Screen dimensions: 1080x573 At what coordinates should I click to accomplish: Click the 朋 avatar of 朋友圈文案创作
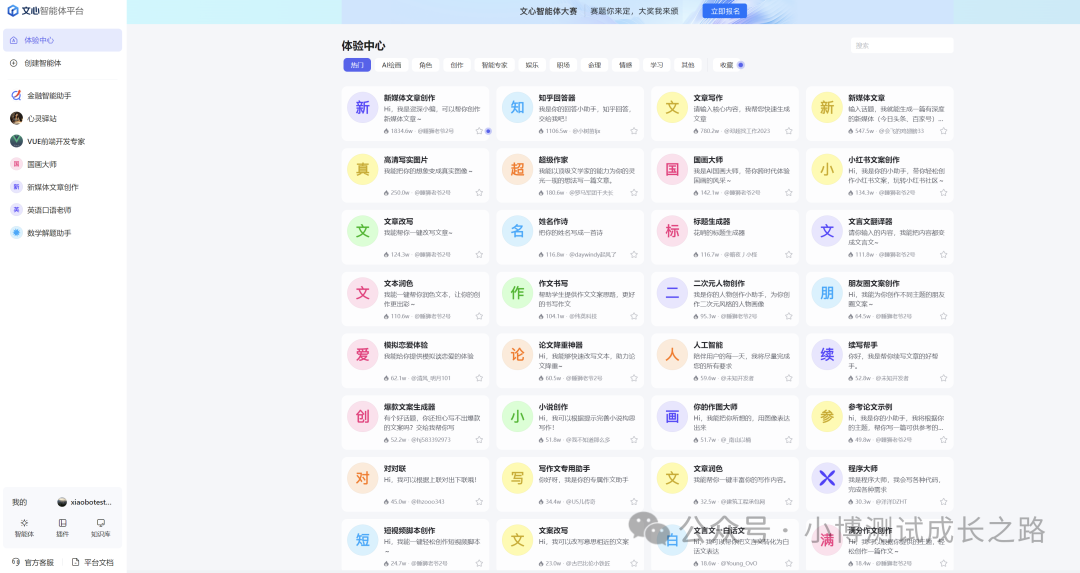827,293
